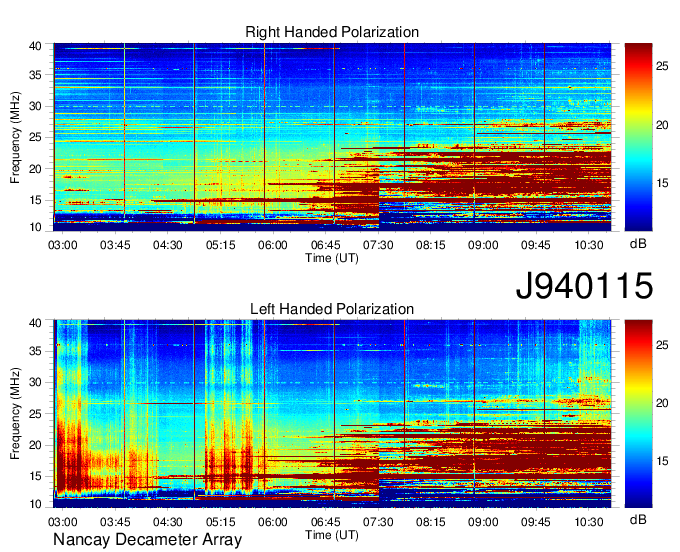Screen dimensions: 680x552
Task: Click "06:00" time tick under Left Handed plot
Action: (x=273, y=522)
